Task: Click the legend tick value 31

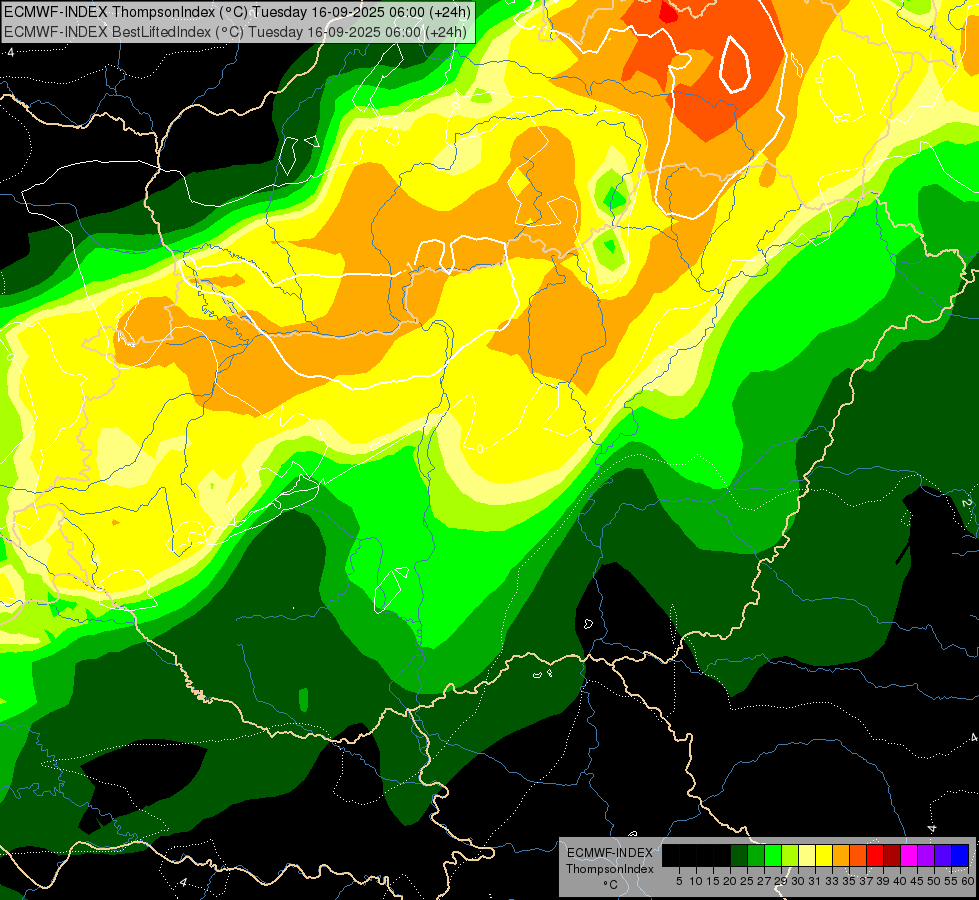Action: [815, 881]
